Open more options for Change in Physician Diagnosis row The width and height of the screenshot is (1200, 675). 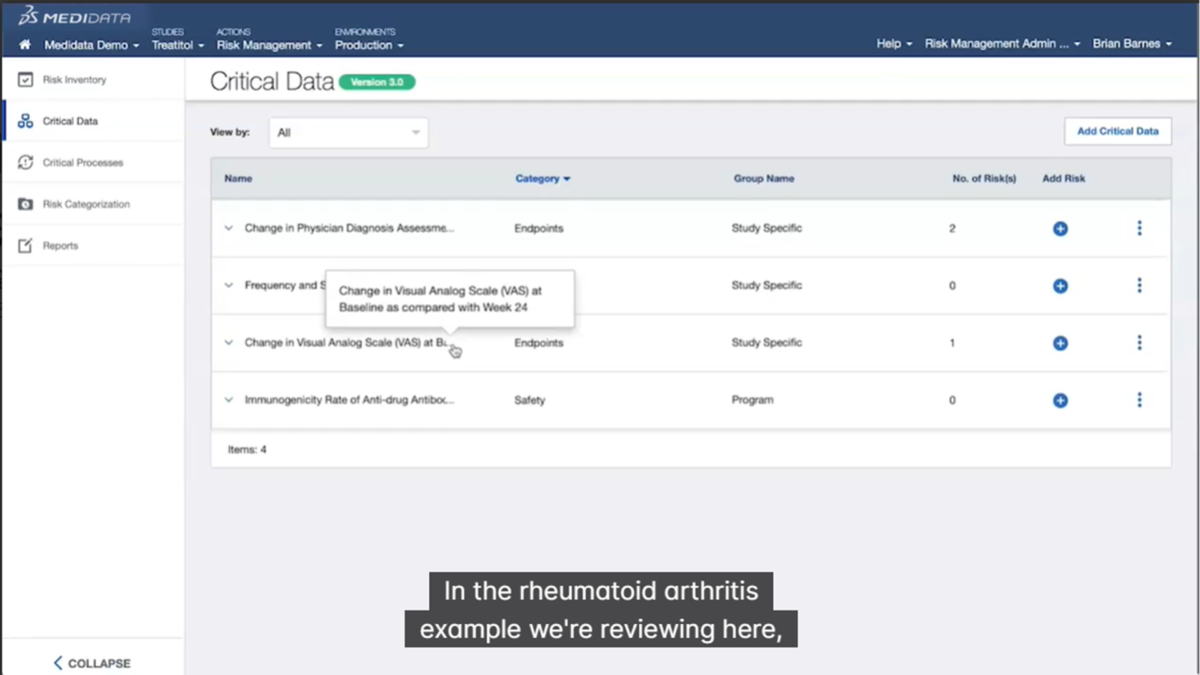coord(1139,229)
